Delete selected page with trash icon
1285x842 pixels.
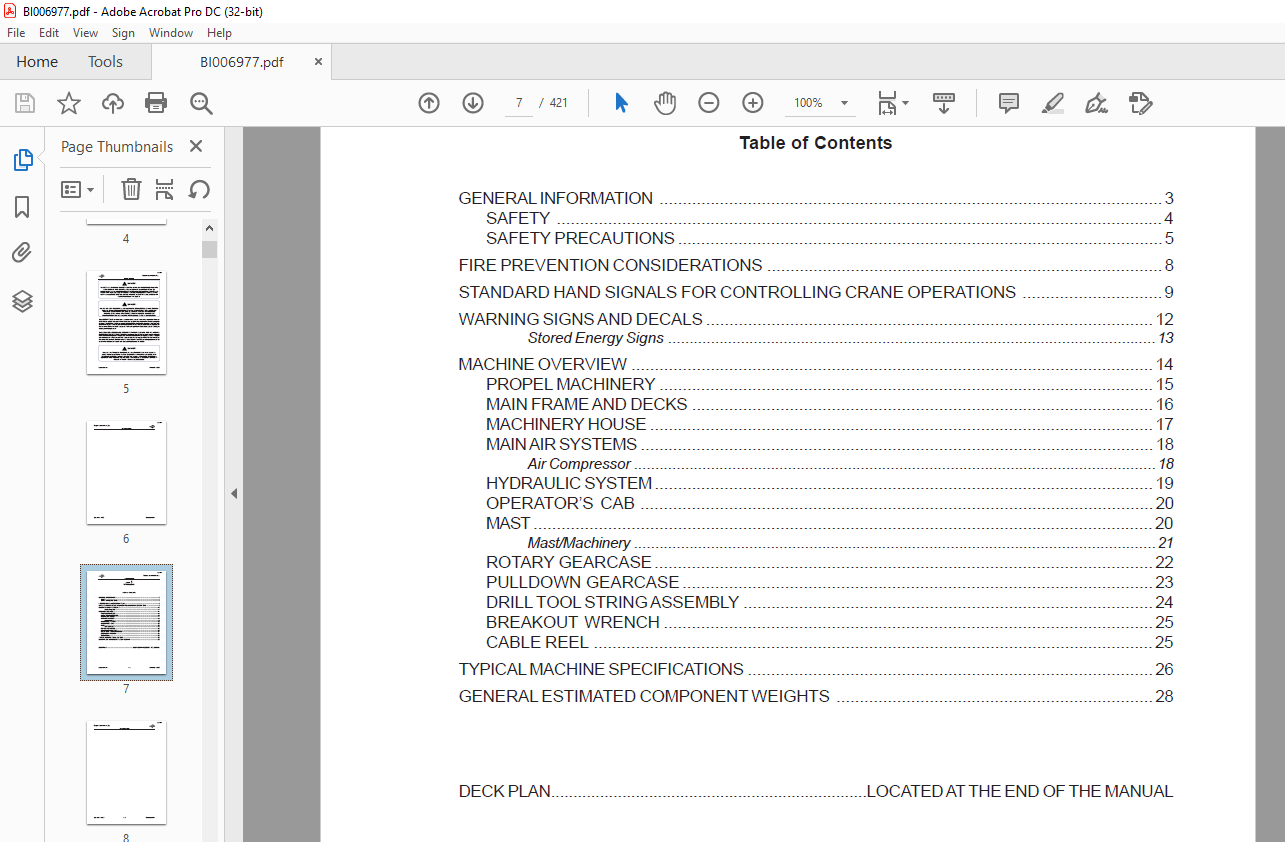(x=131, y=189)
